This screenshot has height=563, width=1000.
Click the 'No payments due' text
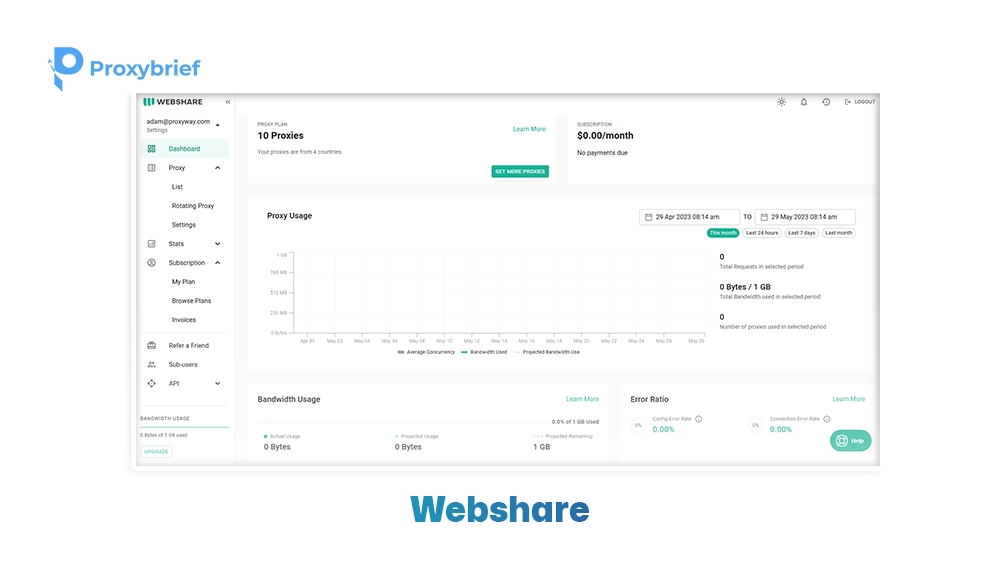point(602,153)
